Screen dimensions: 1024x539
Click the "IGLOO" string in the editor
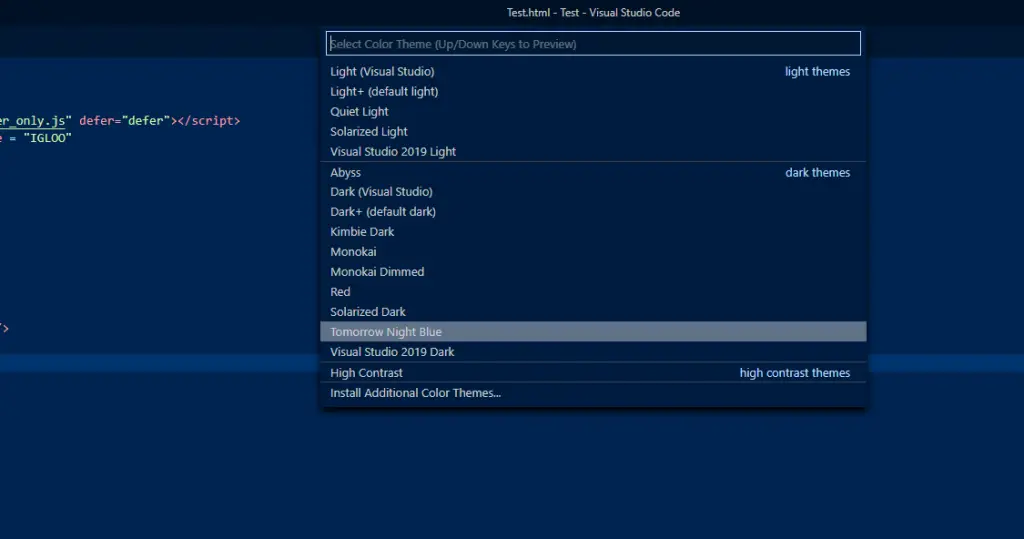[48, 138]
